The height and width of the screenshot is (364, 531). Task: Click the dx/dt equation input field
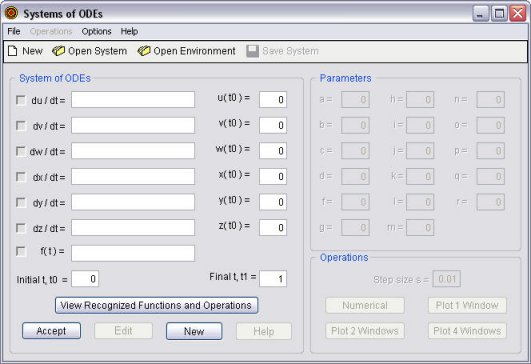133,176
